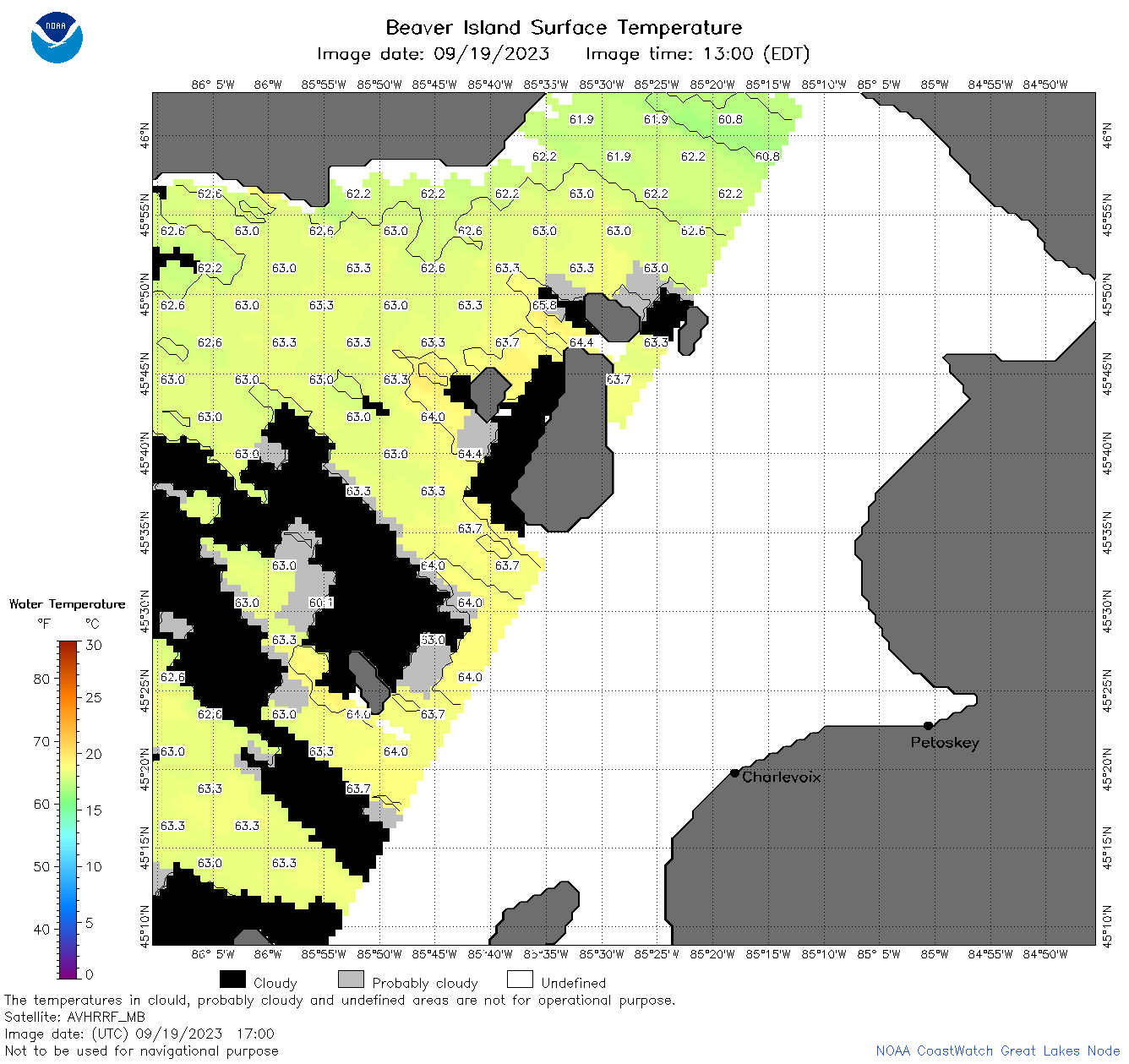Click the 'Satellite: AVHRRF_MB' footer line
This screenshot has width=1129, height=1064.
pyautogui.click(x=74, y=1018)
